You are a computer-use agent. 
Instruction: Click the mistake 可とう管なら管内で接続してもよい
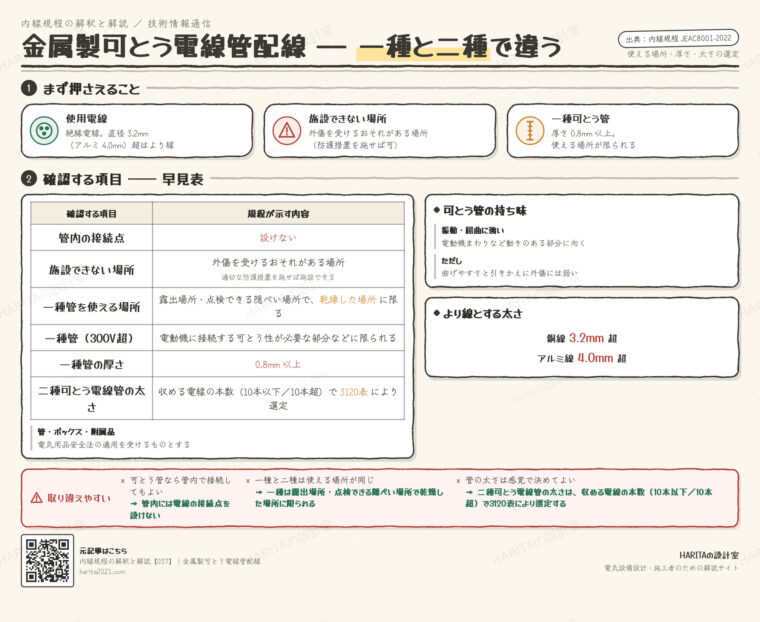point(178,486)
